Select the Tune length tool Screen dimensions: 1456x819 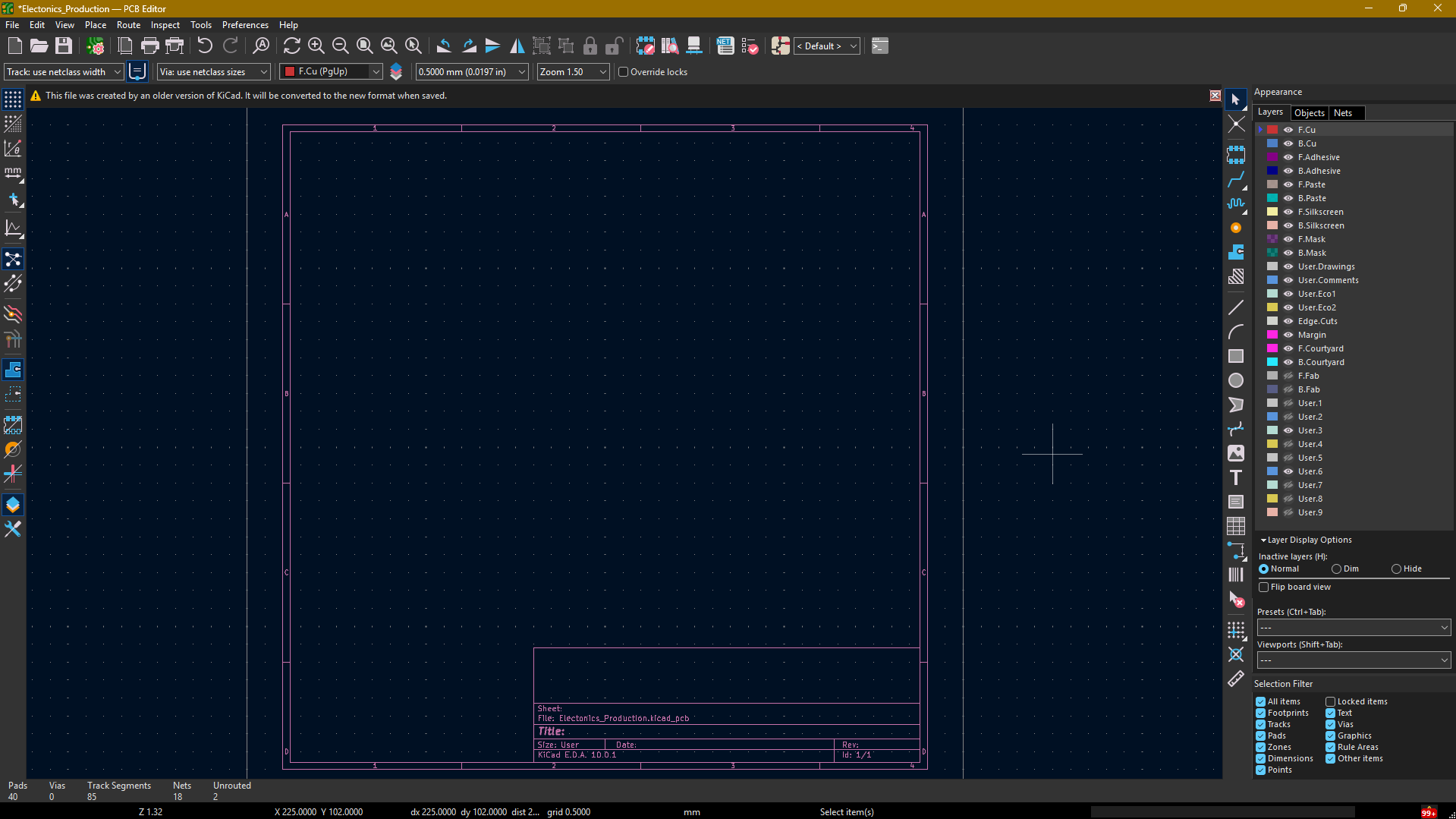tap(1236, 203)
